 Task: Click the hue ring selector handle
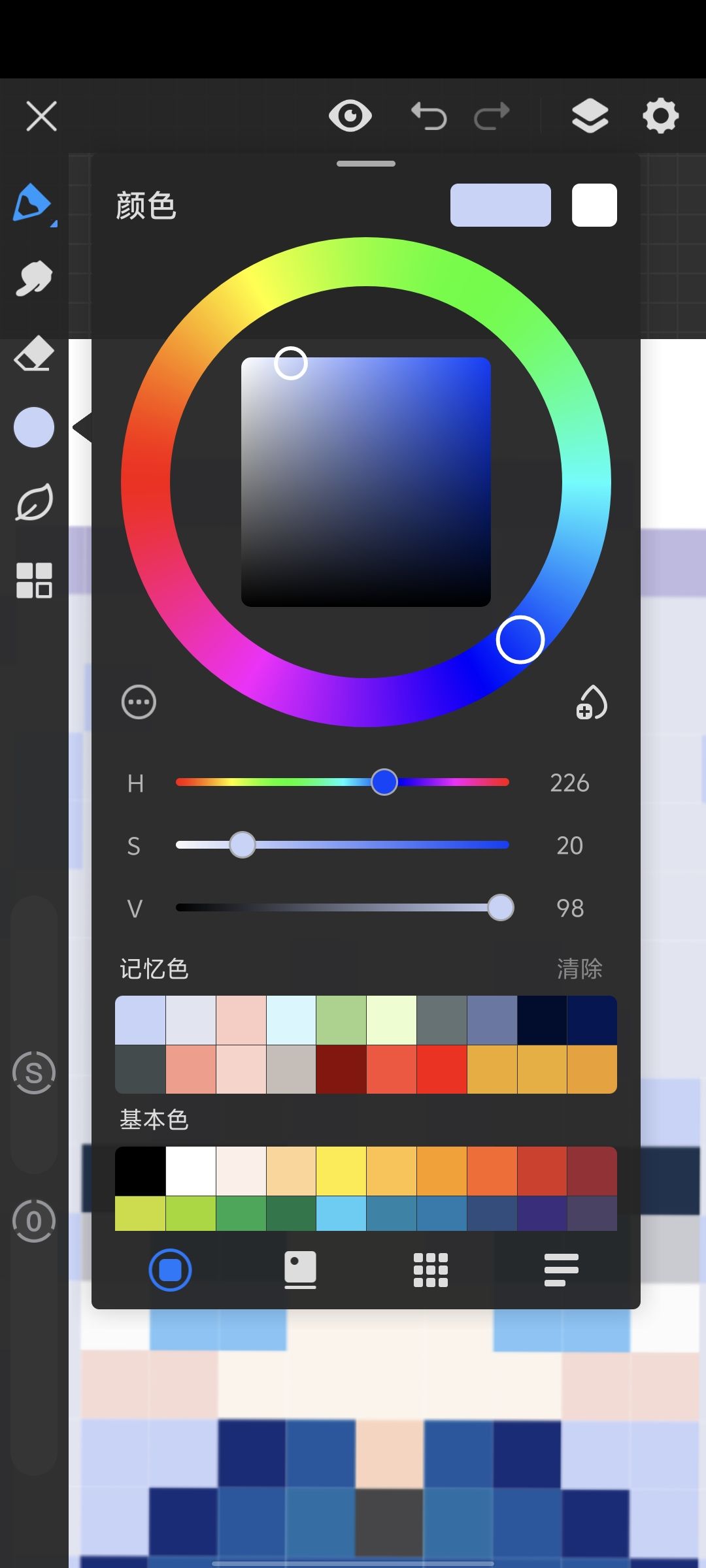point(520,640)
